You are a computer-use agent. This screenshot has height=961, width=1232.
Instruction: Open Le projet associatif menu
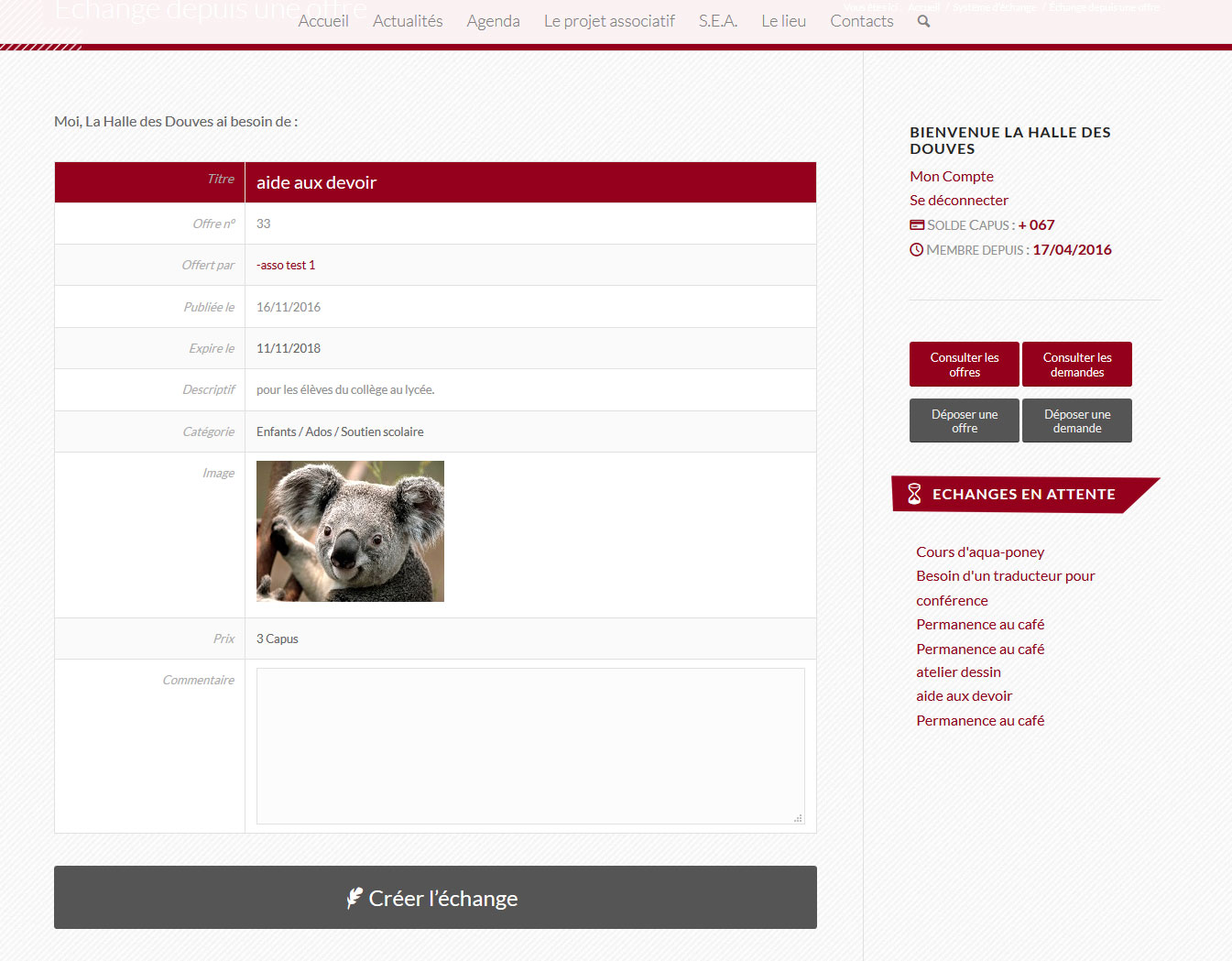click(609, 21)
